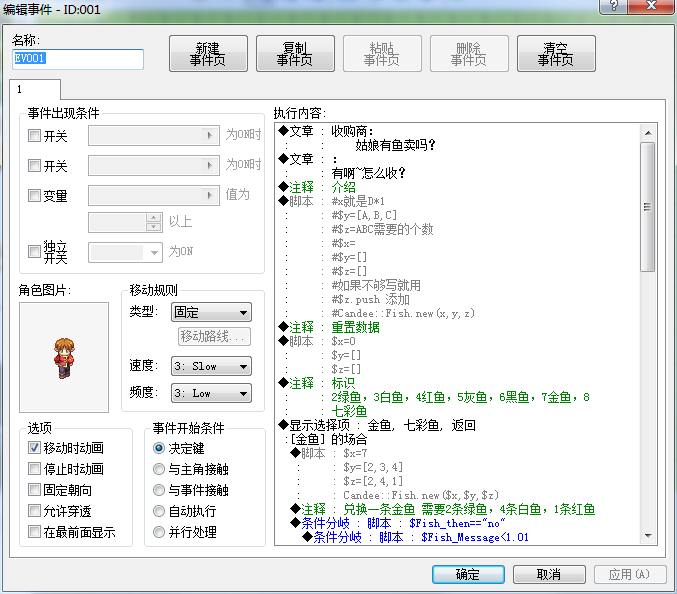
Task: Click the character sprite graphic box
Action: (x=64, y=357)
